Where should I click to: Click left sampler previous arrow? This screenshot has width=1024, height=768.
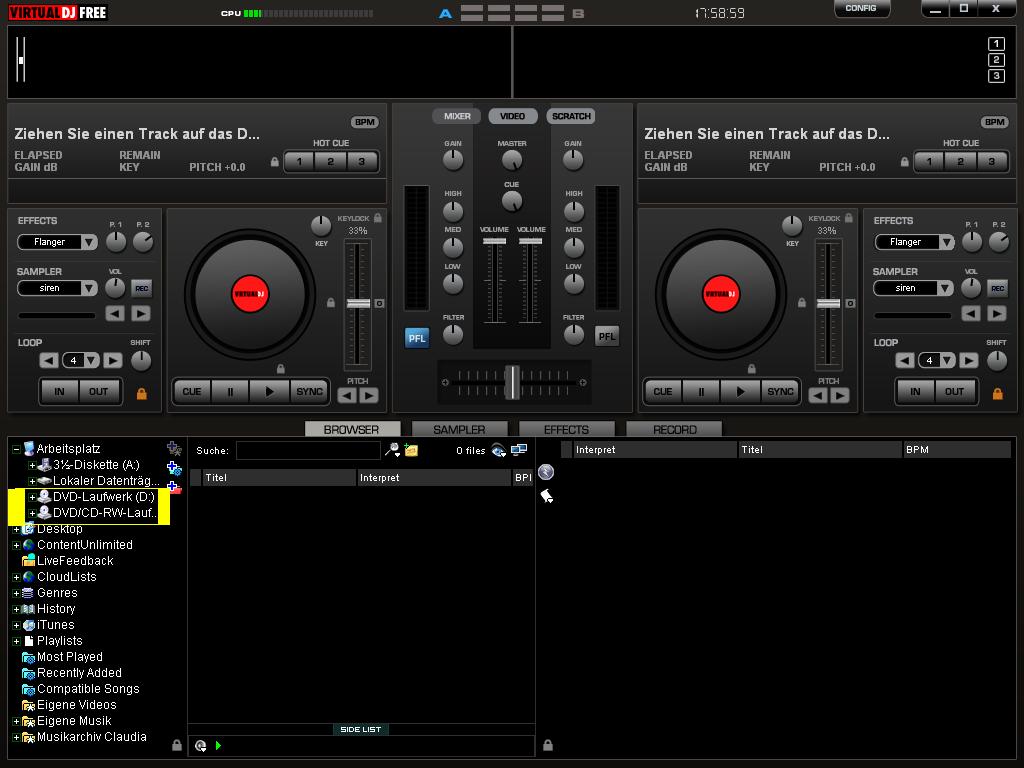pyautogui.click(x=115, y=313)
